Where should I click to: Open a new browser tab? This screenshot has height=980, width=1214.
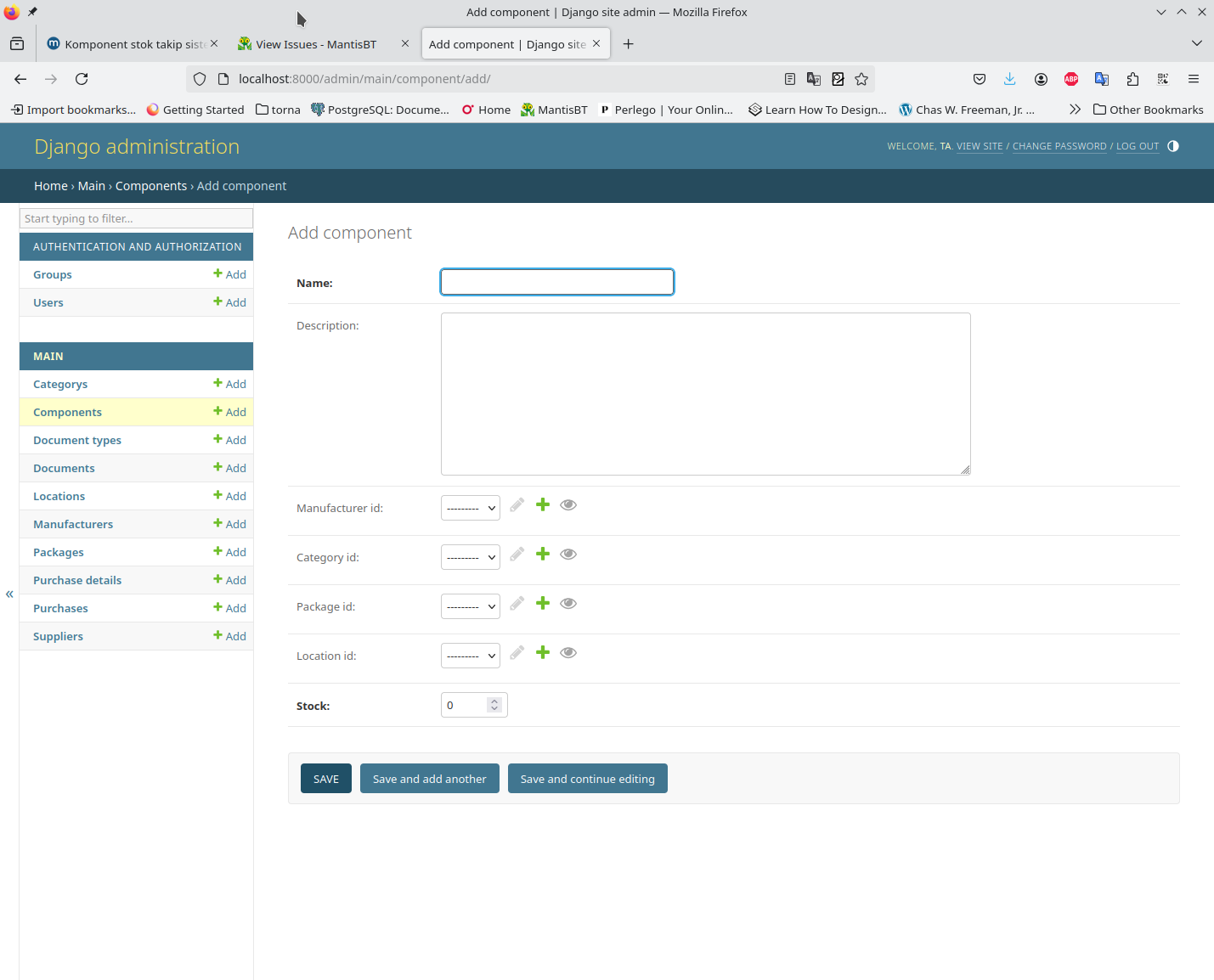tap(629, 44)
